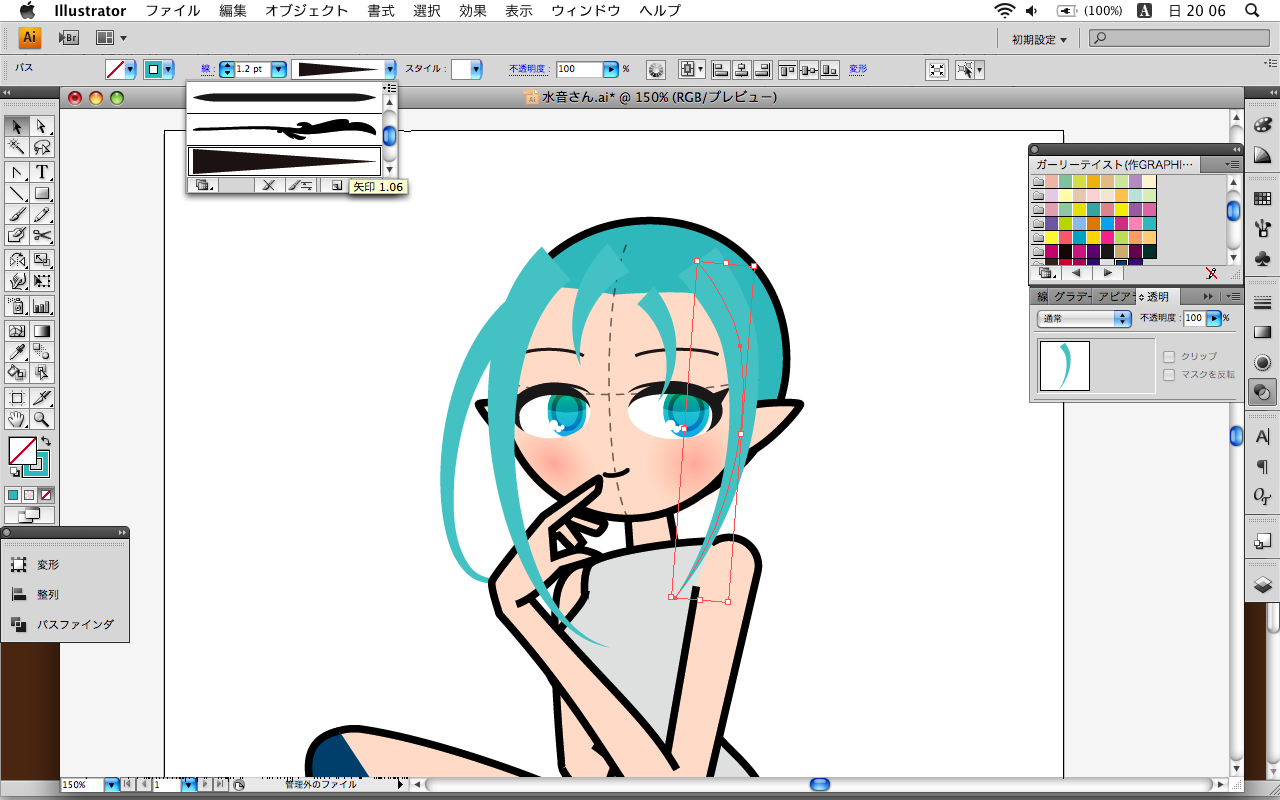Screen dimensions: 1280x800
Task: Reset to default fill and stroke
Action: coord(13,472)
